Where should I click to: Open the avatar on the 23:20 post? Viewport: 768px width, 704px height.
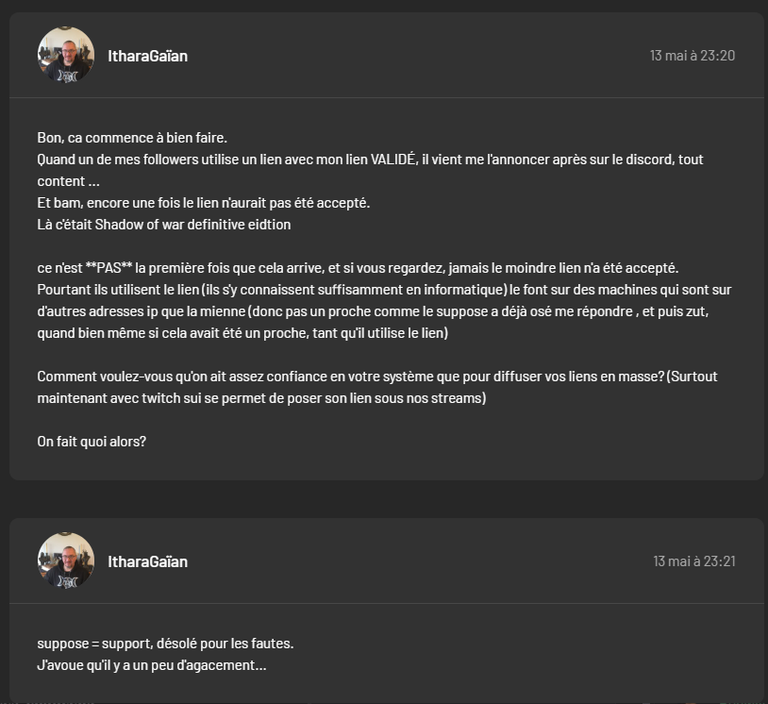66,55
